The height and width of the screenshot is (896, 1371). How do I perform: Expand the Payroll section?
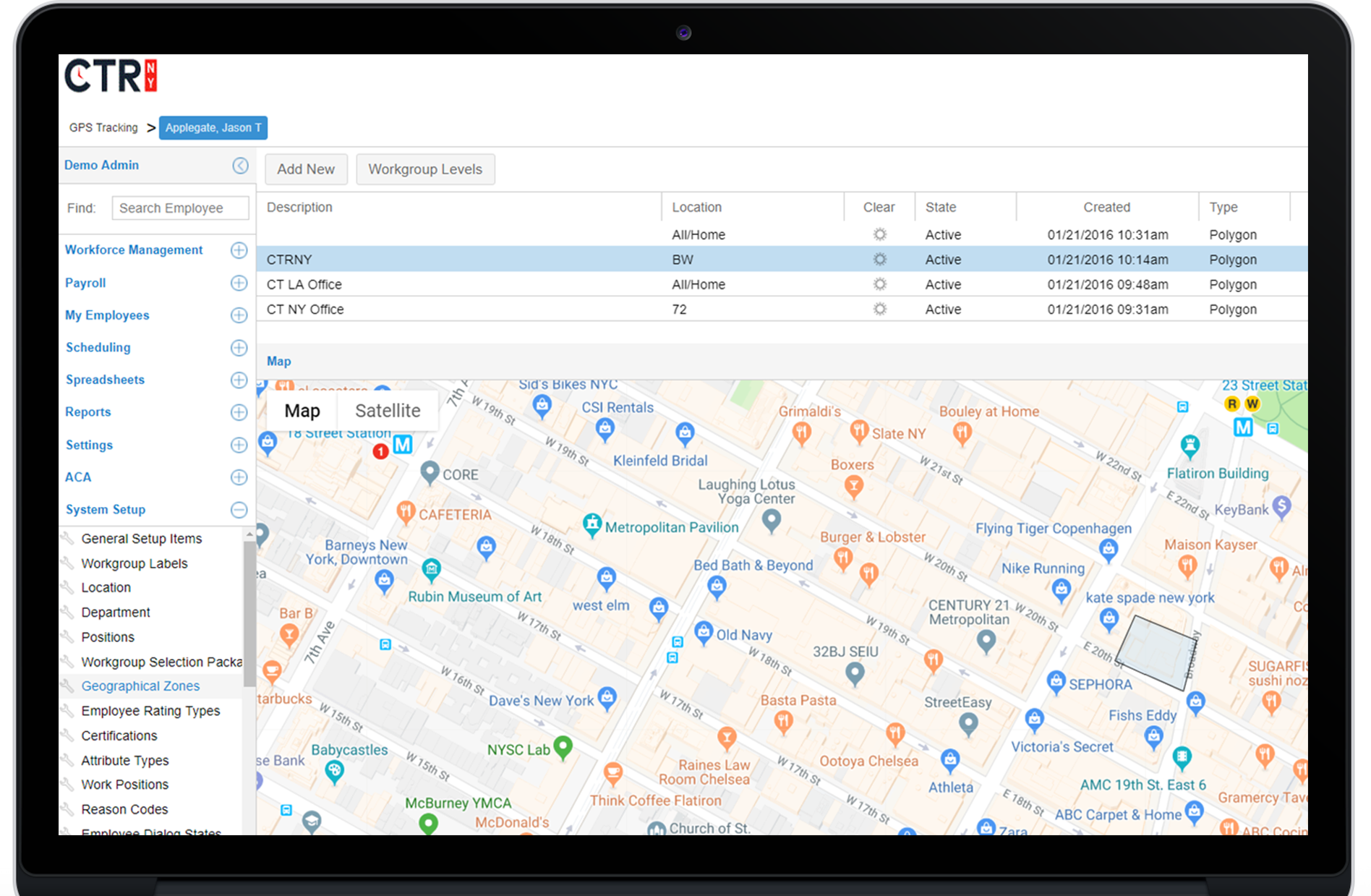pos(239,283)
